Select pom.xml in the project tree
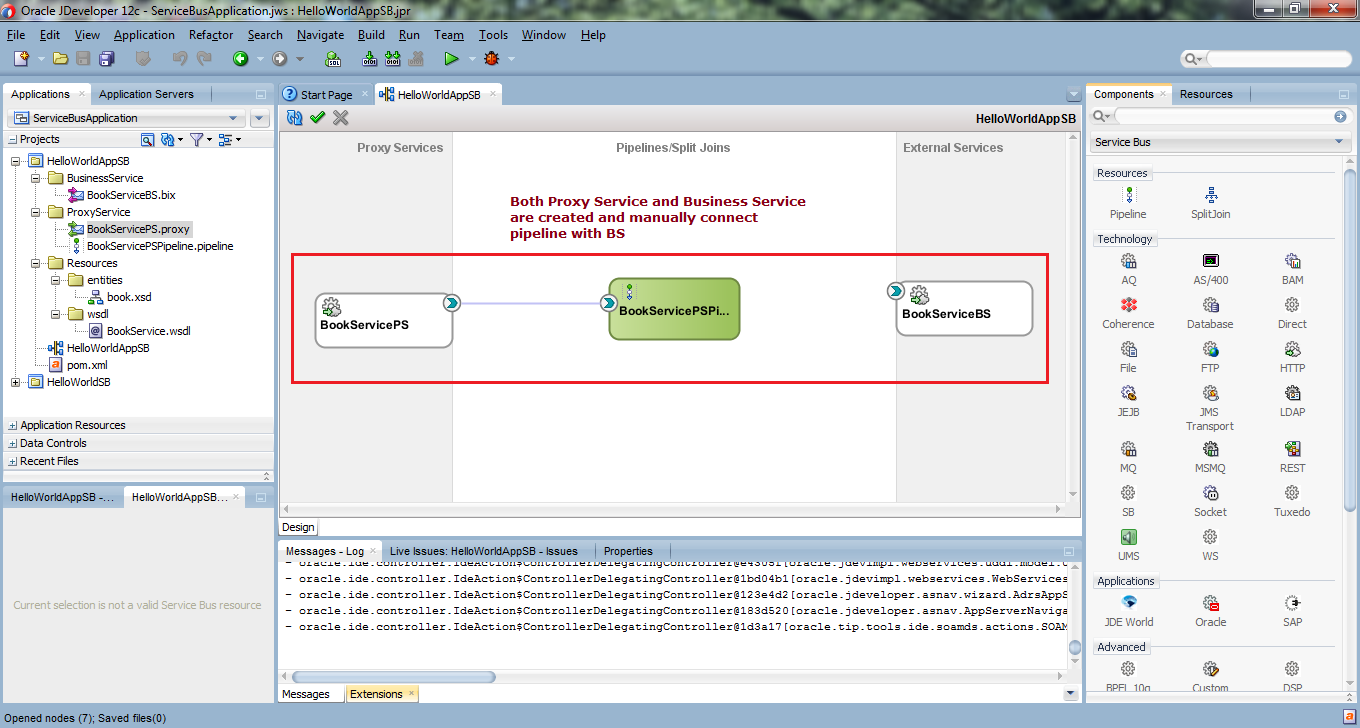The height and width of the screenshot is (728, 1360). tap(87, 365)
